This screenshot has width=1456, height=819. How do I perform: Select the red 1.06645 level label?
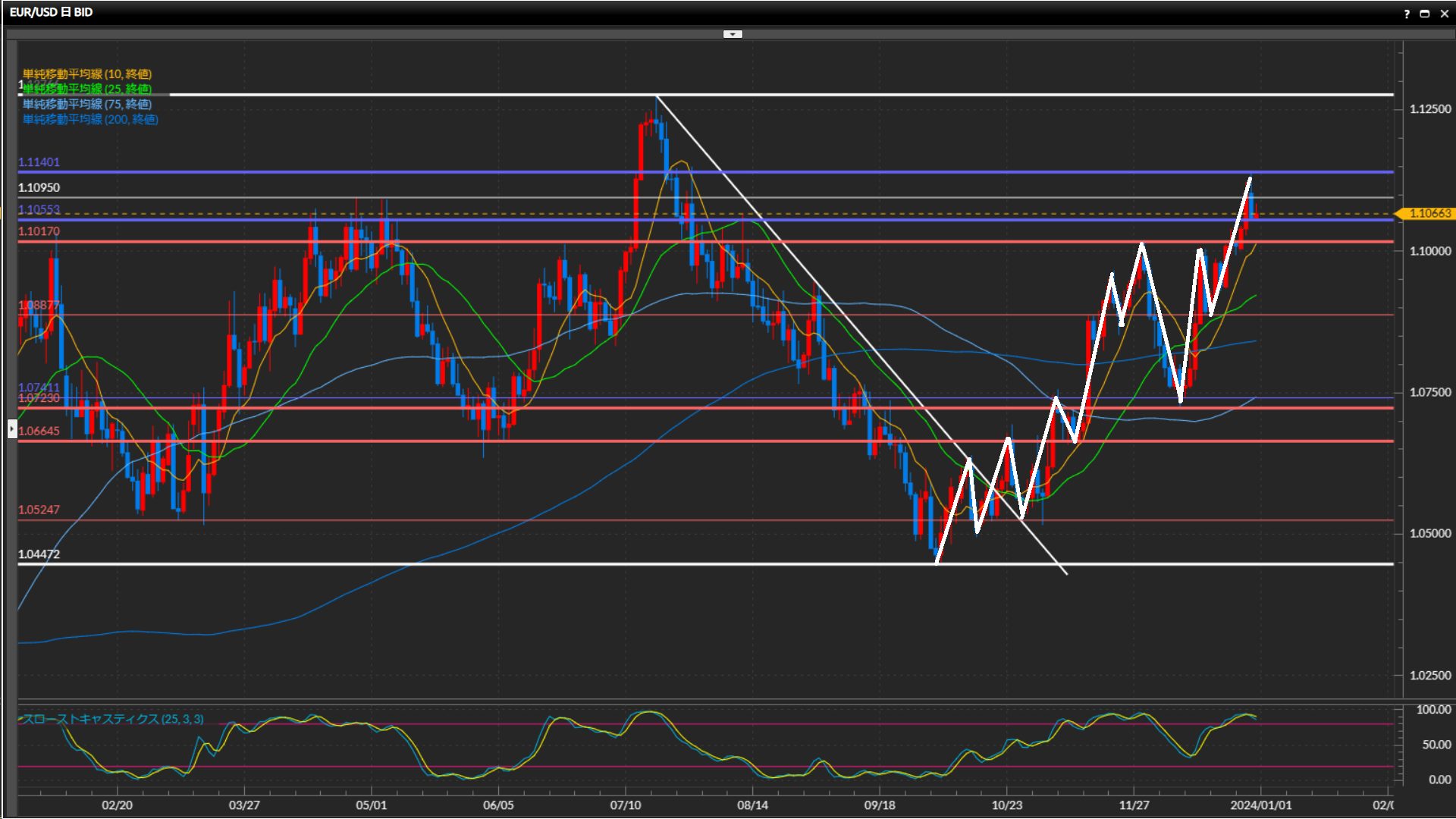[39, 431]
